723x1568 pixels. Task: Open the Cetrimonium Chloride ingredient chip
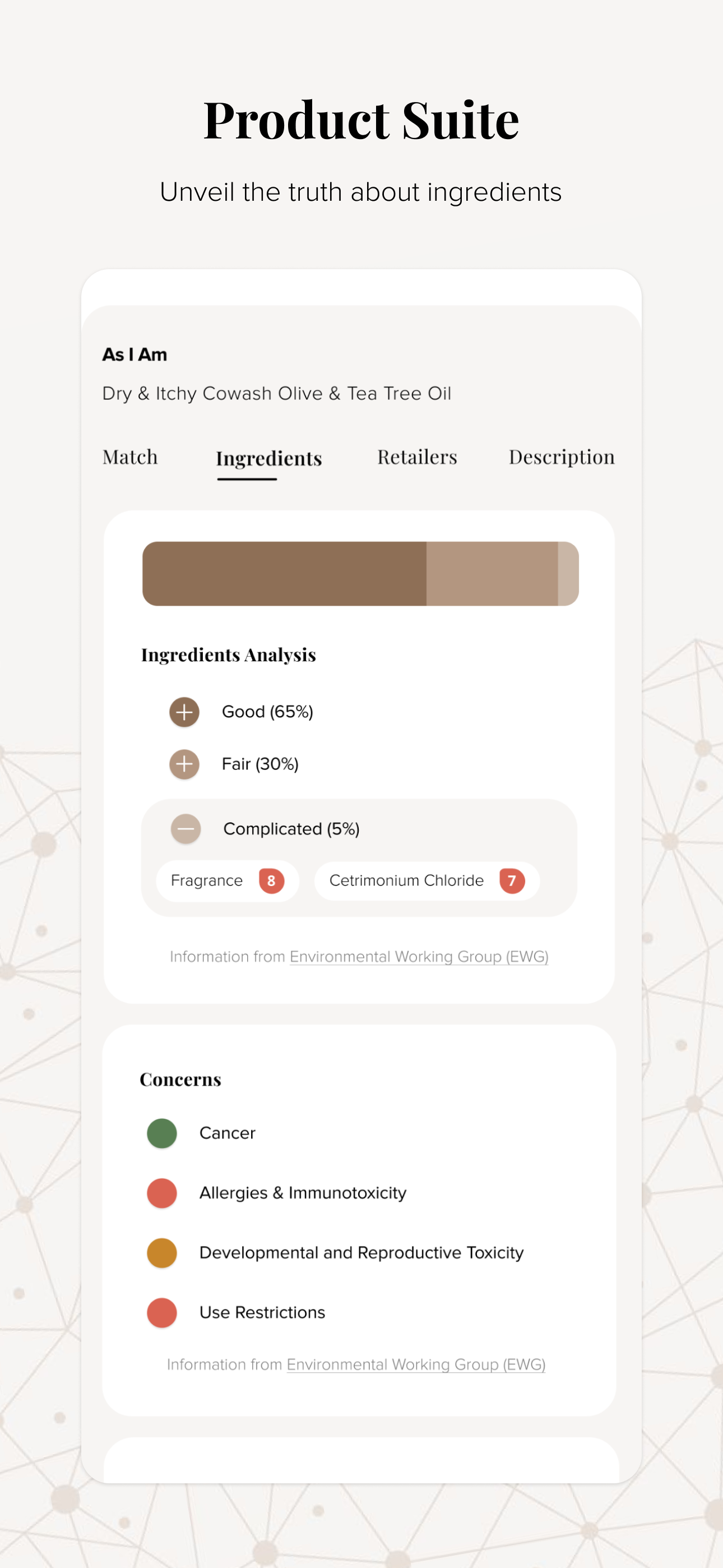pos(427,881)
